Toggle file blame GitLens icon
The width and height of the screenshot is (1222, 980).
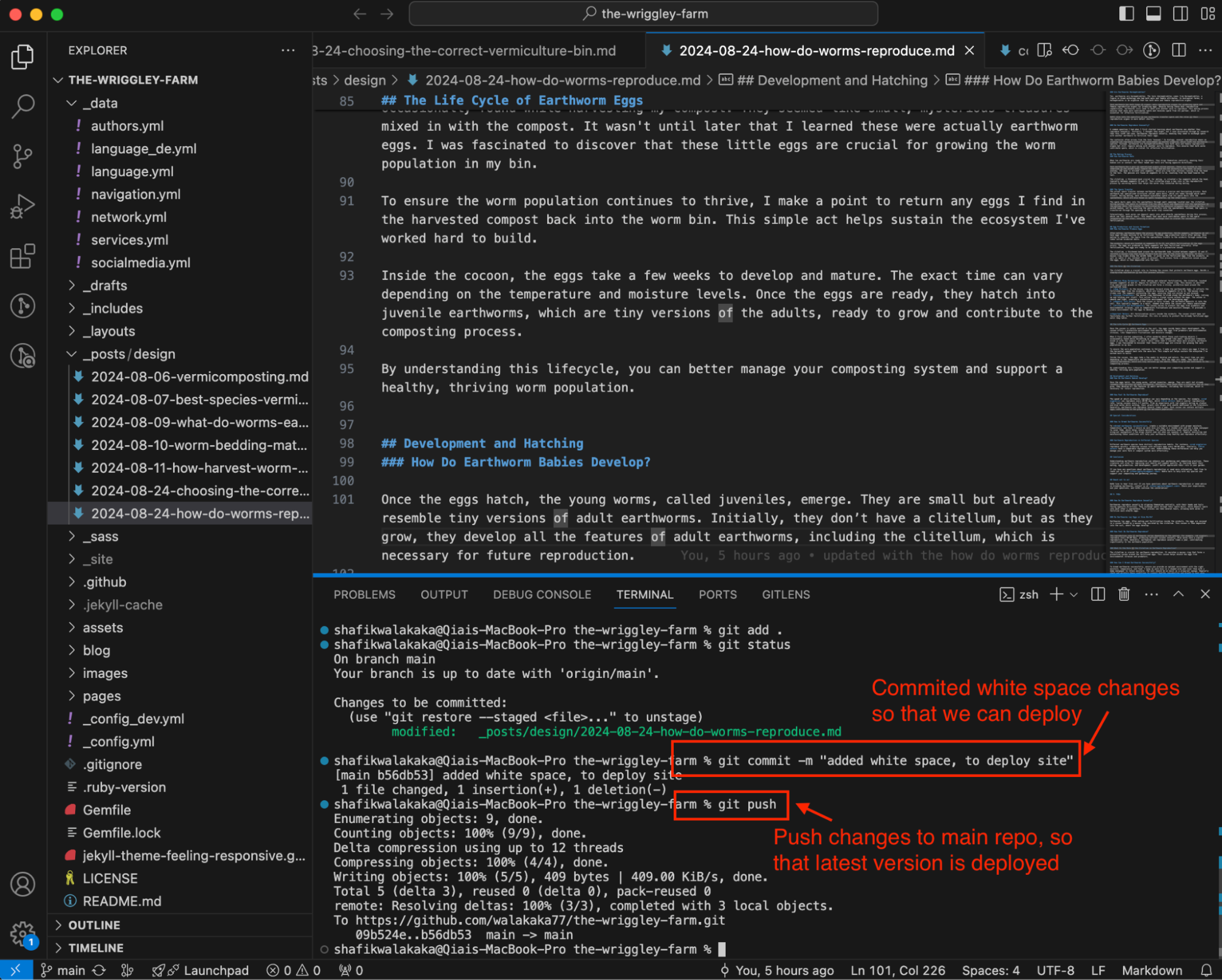click(x=1151, y=50)
